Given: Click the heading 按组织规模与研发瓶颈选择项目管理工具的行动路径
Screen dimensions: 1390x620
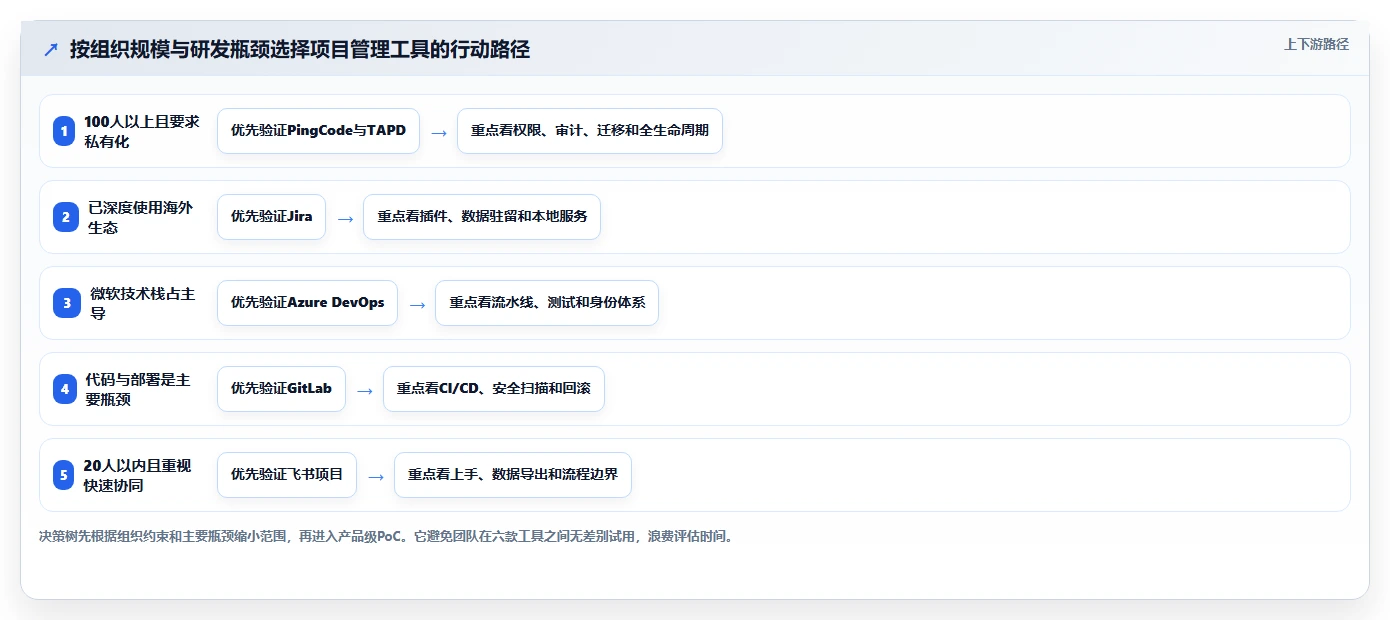Looking at the screenshot, I should pyautogui.click(x=300, y=49).
